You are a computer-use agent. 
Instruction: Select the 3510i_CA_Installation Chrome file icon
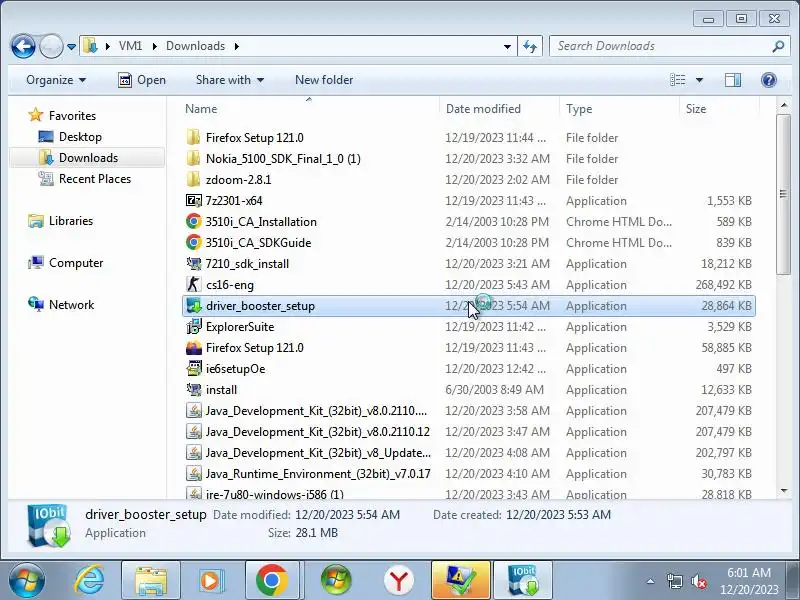point(193,221)
